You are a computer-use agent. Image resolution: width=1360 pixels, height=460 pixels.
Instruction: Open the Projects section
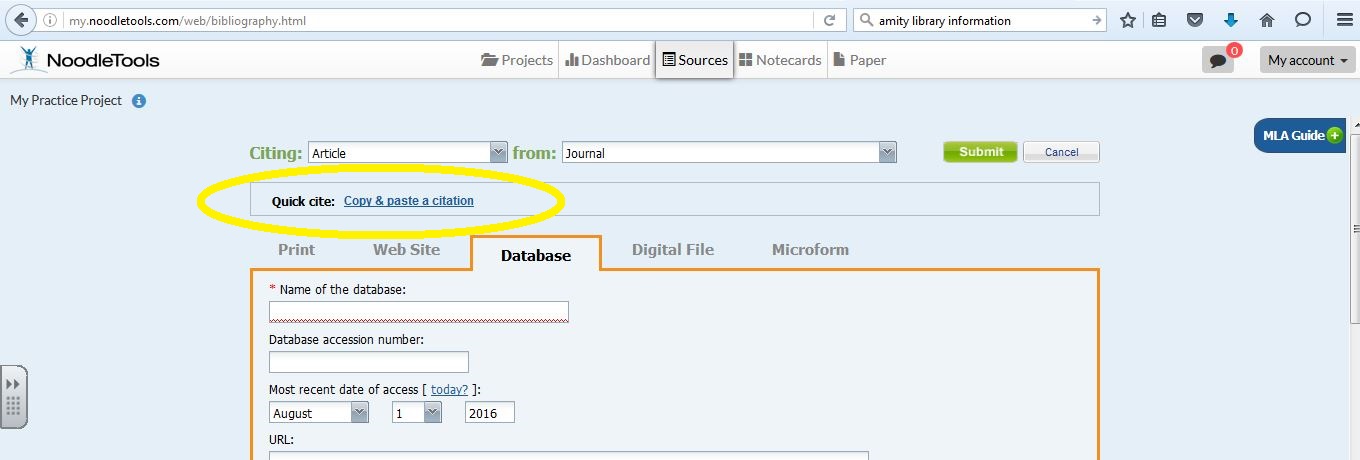pyautogui.click(x=517, y=60)
